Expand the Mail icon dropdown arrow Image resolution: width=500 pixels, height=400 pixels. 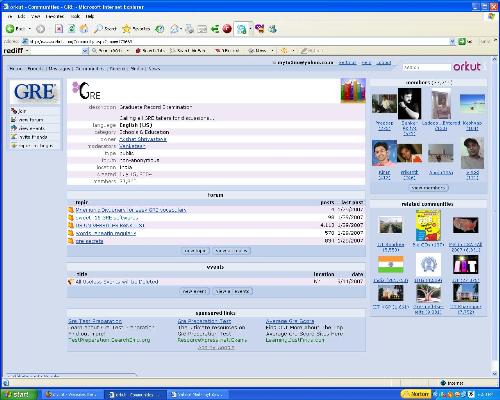click(x=180, y=29)
